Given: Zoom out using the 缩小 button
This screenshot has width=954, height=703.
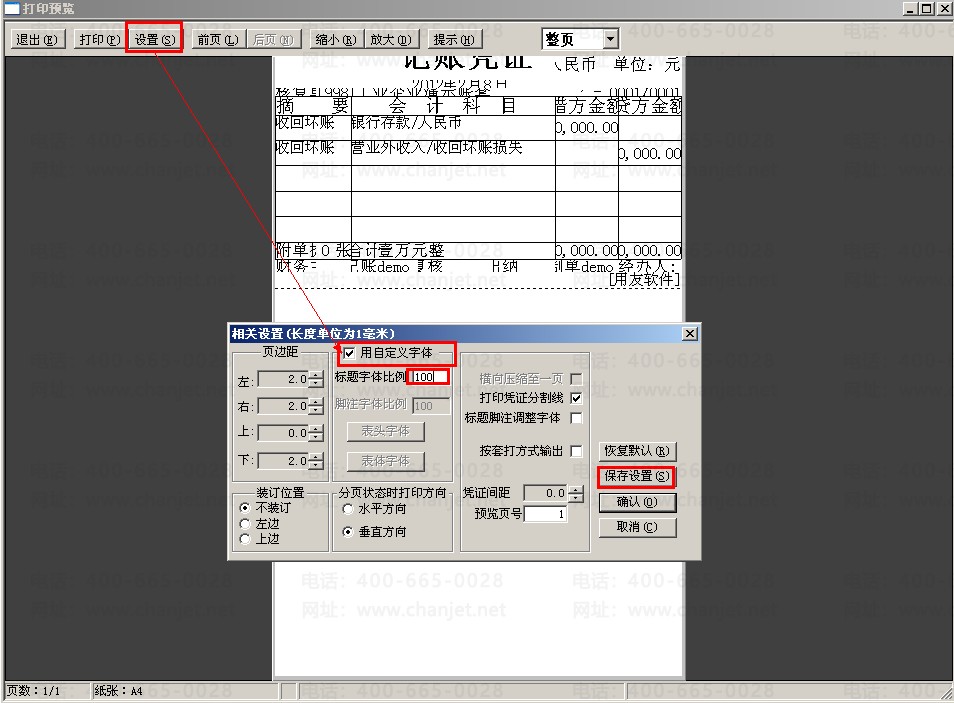Looking at the screenshot, I should 335,40.
